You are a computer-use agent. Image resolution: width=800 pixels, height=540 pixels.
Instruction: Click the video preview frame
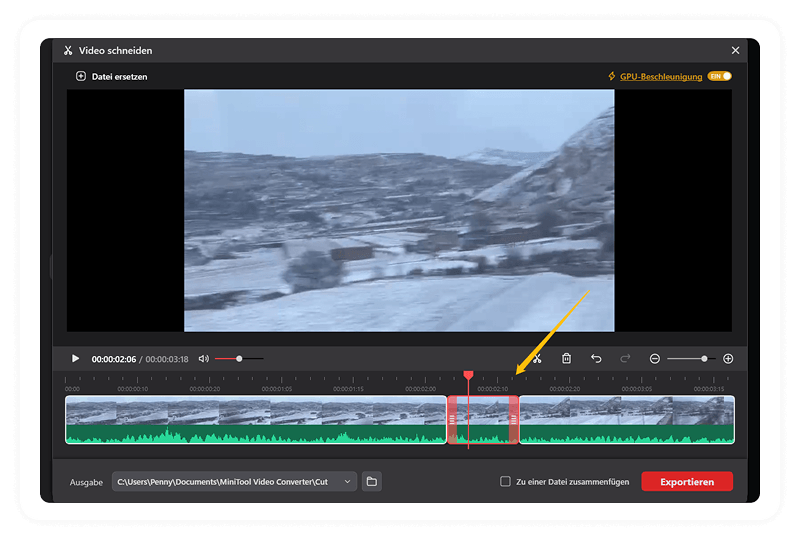click(399, 210)
